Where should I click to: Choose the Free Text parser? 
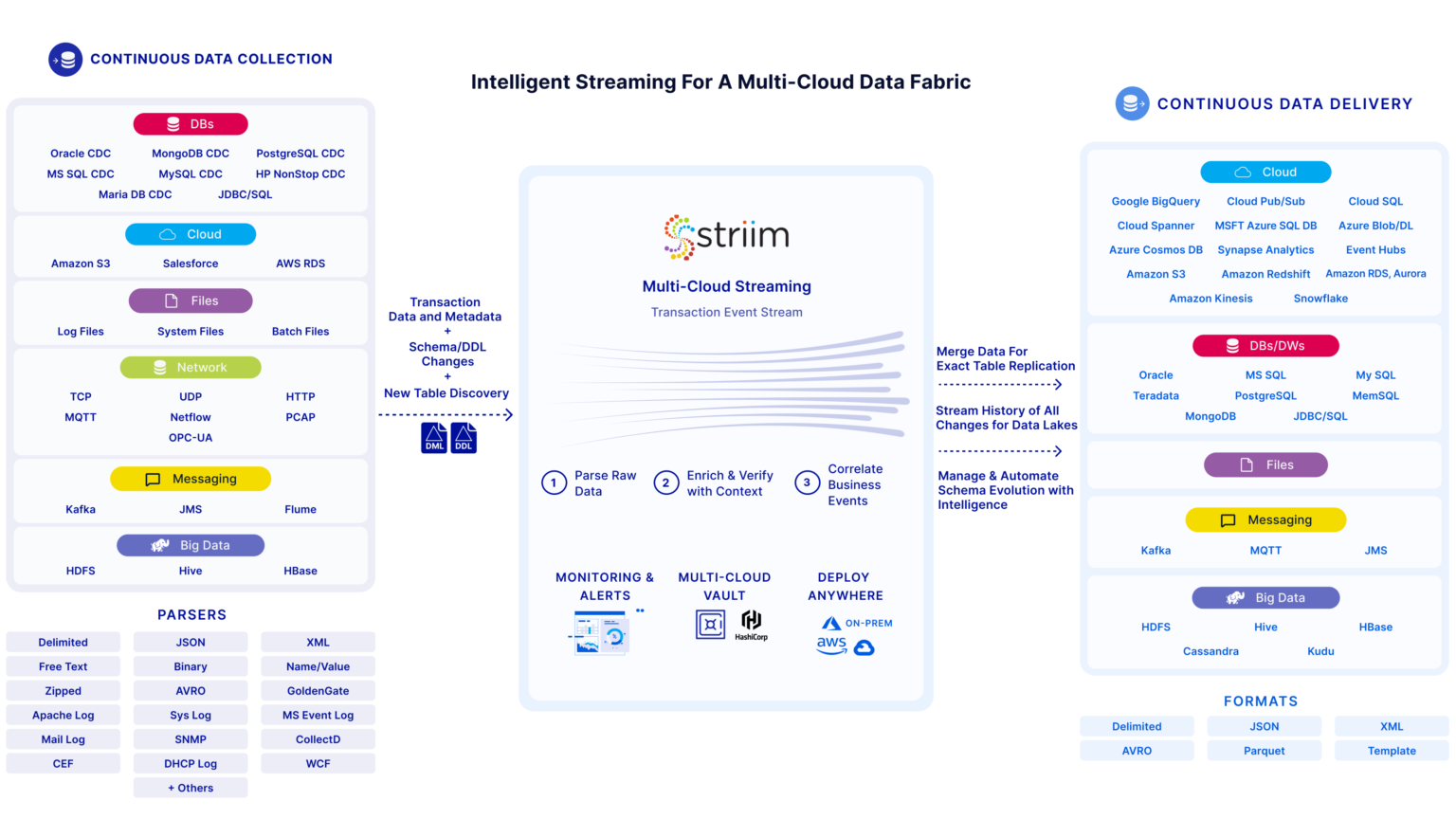pos(64,666)
